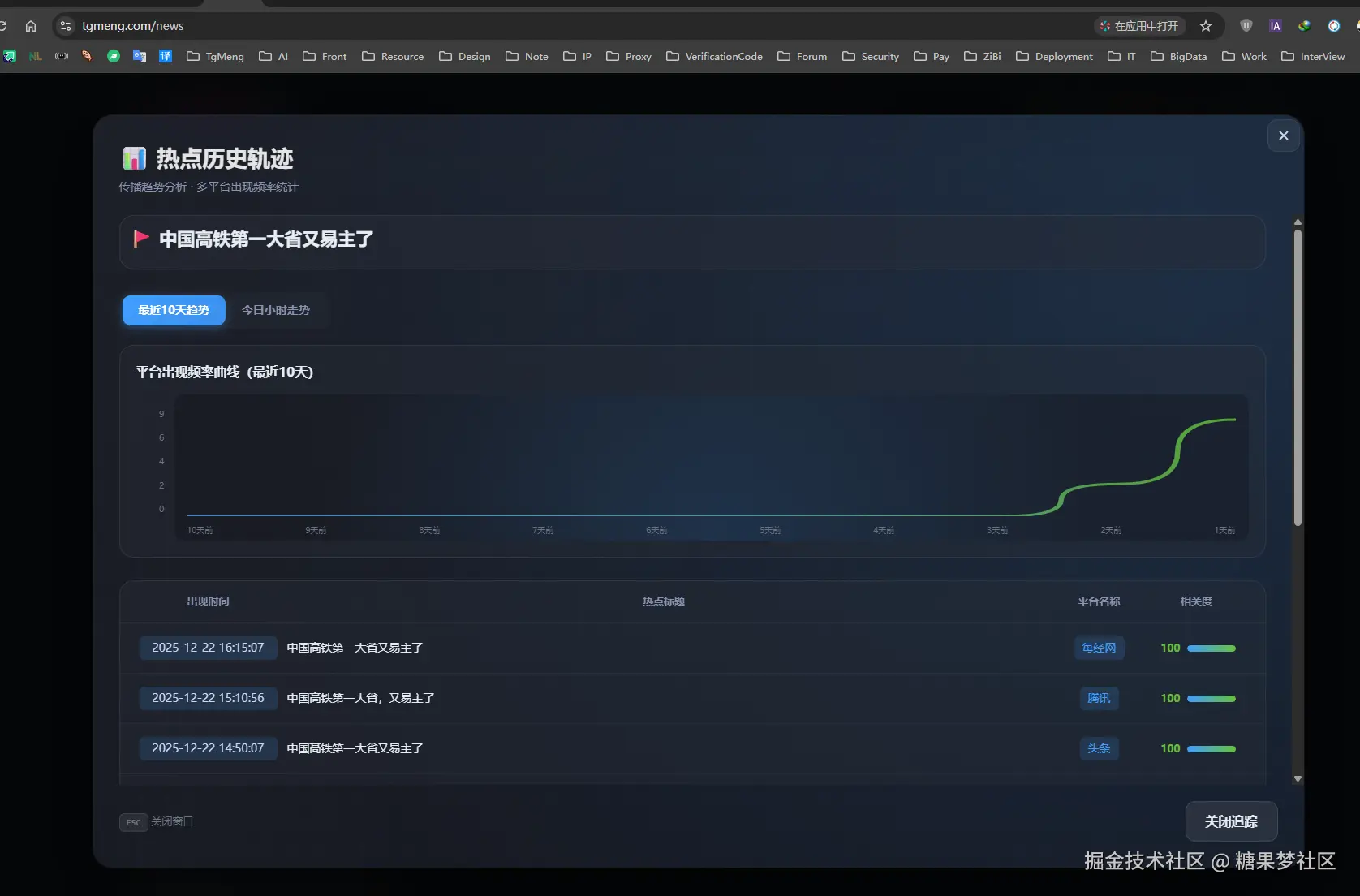Click the address bar URL tgmeng.com/news

click(133, 26)
